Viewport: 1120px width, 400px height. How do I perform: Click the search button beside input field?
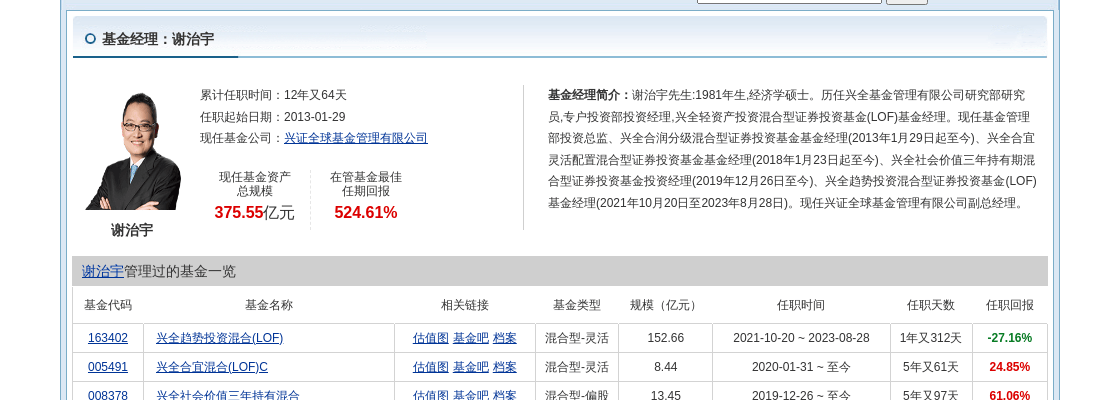(907, 1)
